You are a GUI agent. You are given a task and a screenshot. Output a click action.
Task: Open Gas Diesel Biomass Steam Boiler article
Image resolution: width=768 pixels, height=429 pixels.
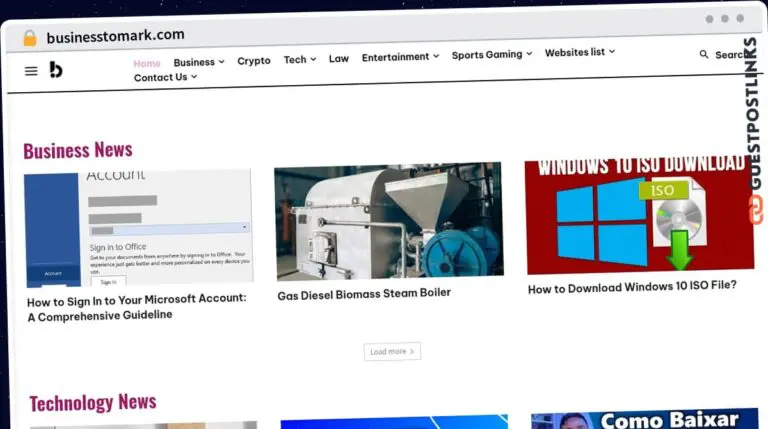[364, 294]
